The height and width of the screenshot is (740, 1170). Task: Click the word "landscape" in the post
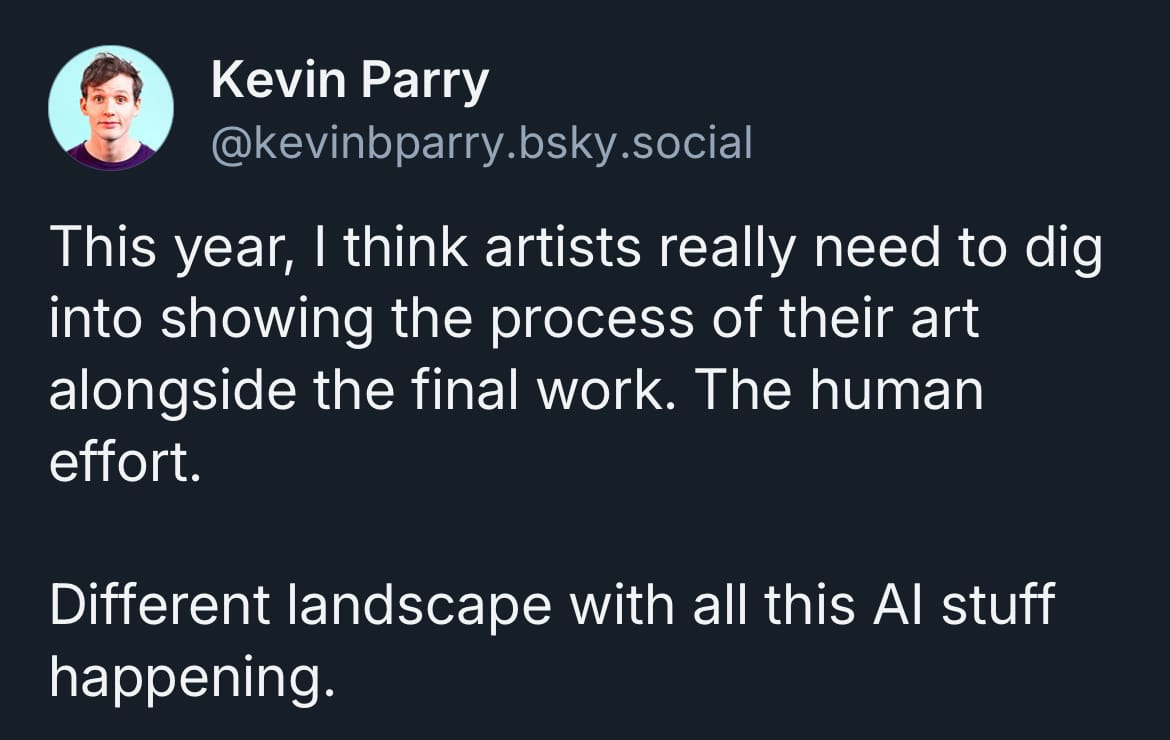click(419, 606)
